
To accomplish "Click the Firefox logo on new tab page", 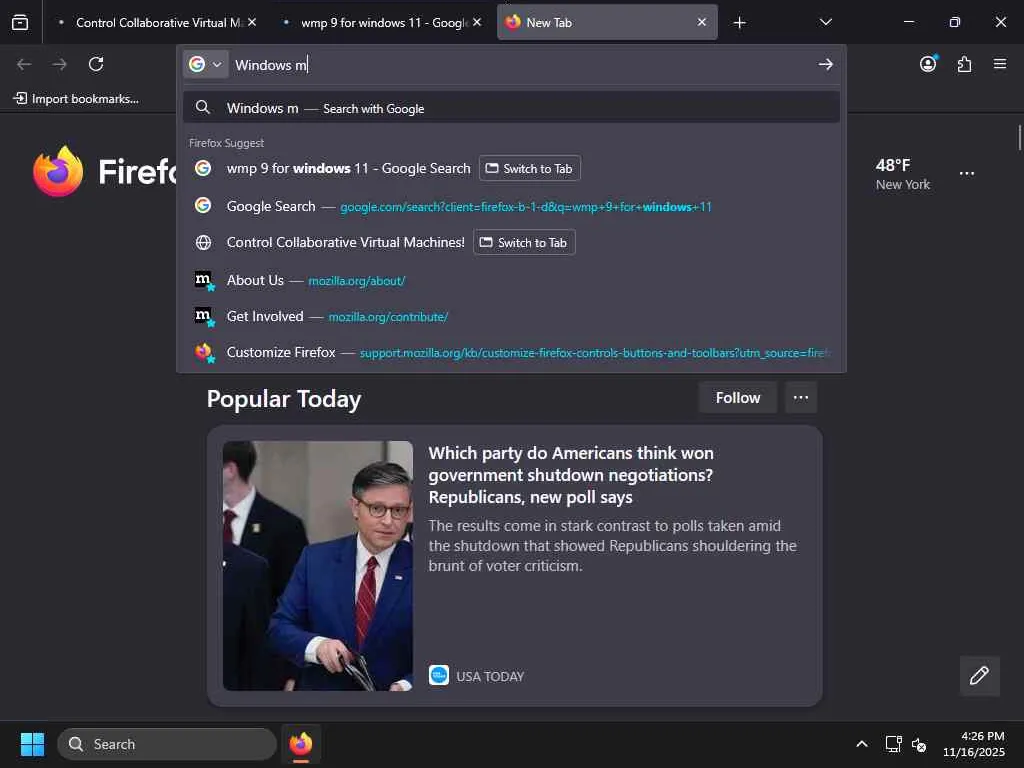I will click(58, 171).
